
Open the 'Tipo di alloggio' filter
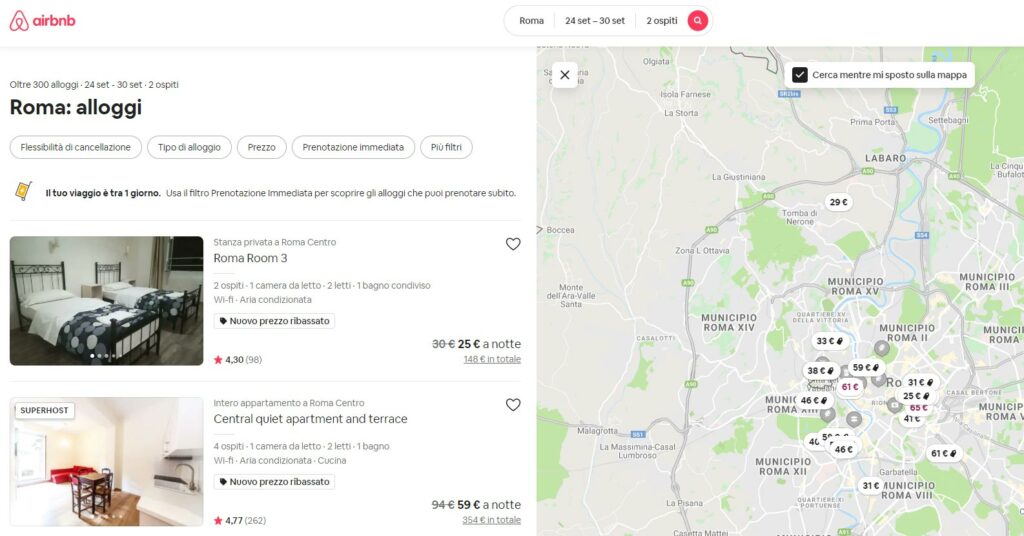tap(190, 147)
